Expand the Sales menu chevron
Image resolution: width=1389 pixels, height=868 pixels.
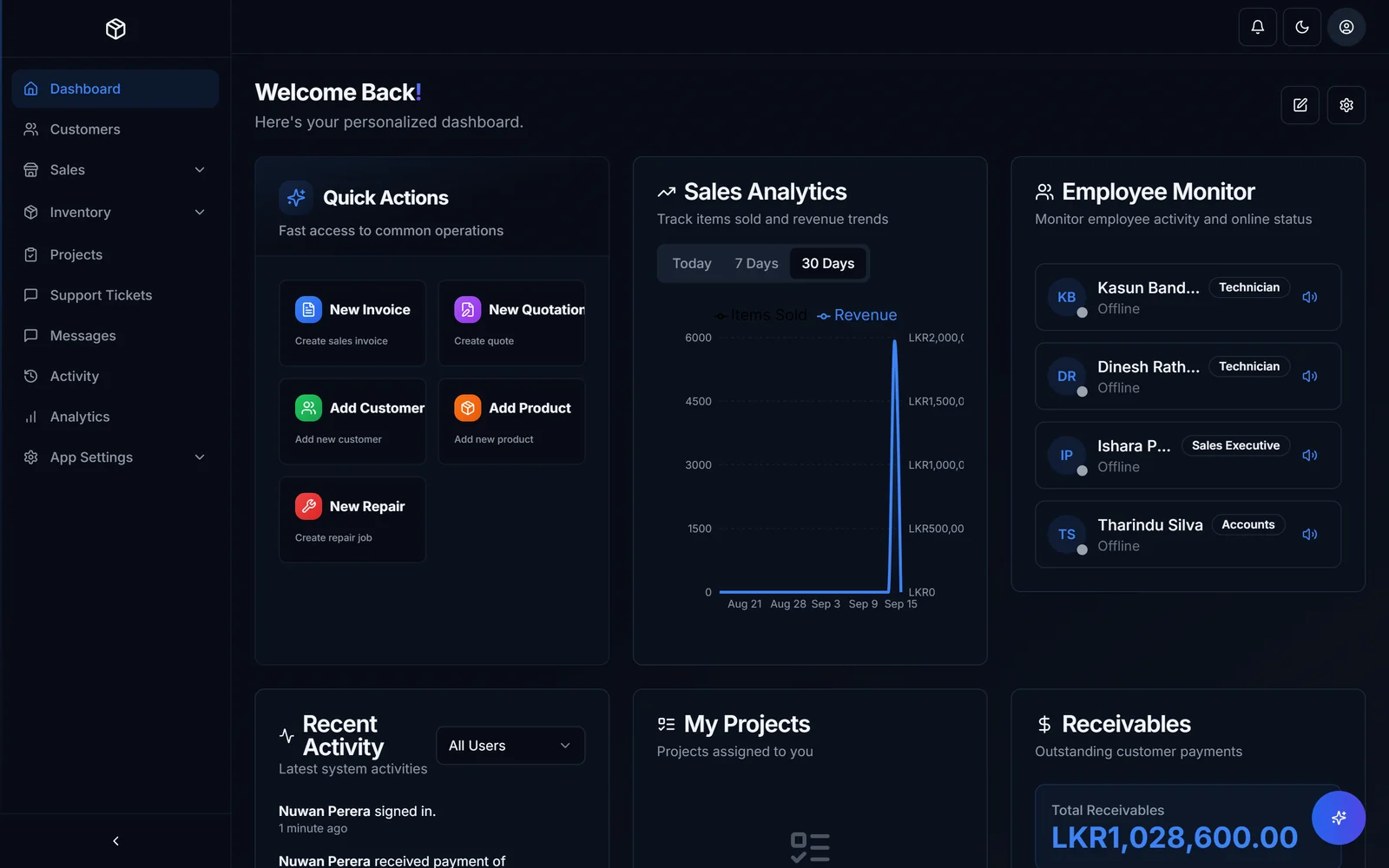click(200, 170)
